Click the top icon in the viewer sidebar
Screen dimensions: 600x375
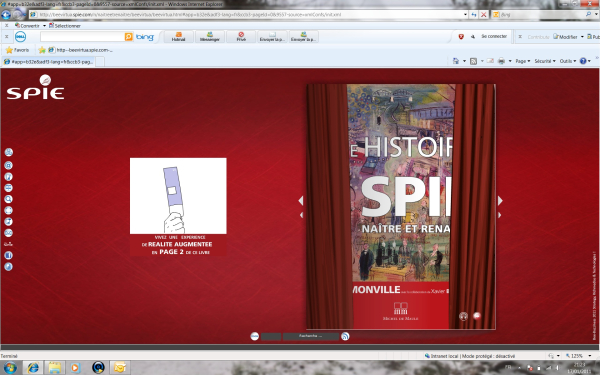point(8,152)
